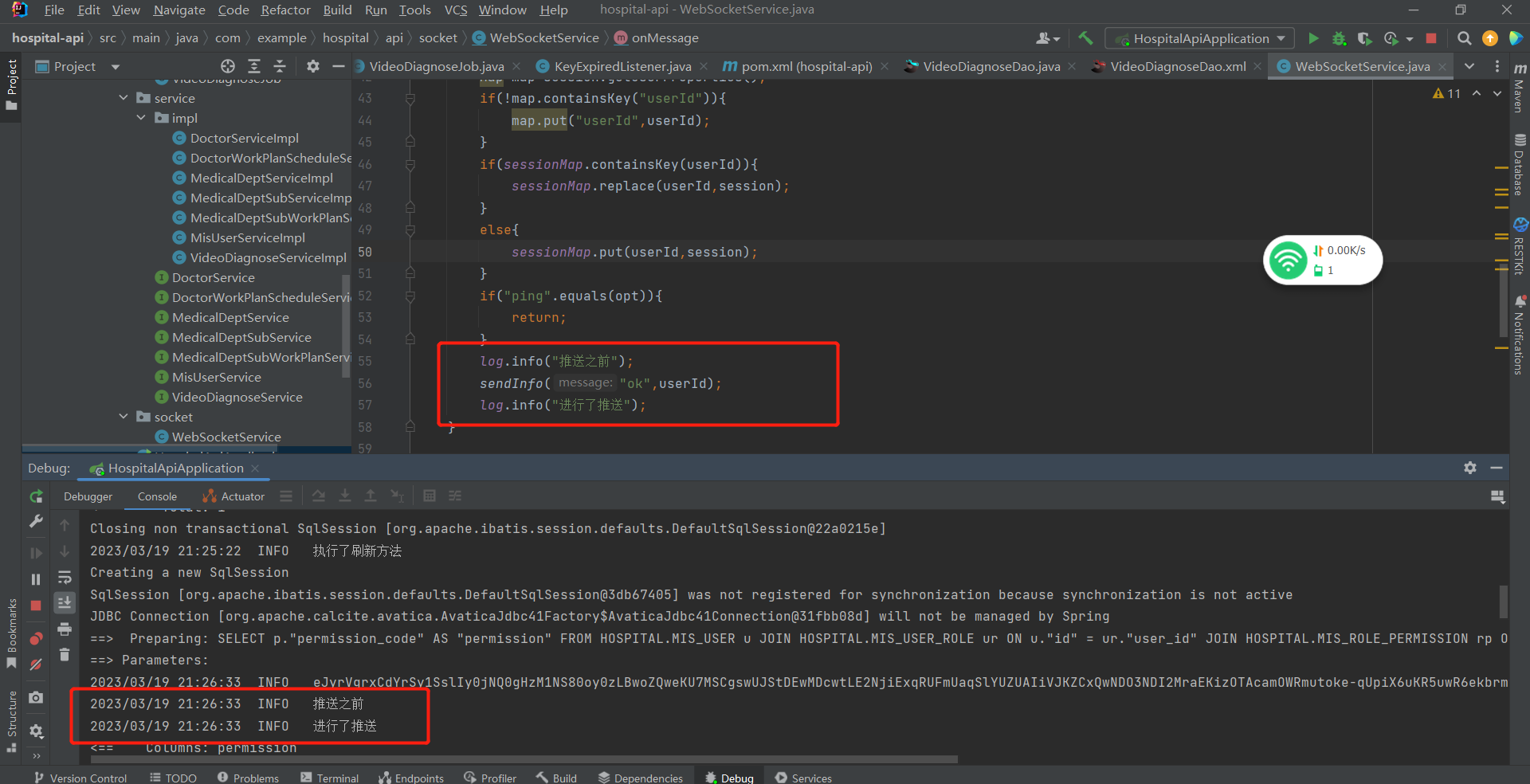Select WebSocketService in project tree

click(x=226, y=437)
